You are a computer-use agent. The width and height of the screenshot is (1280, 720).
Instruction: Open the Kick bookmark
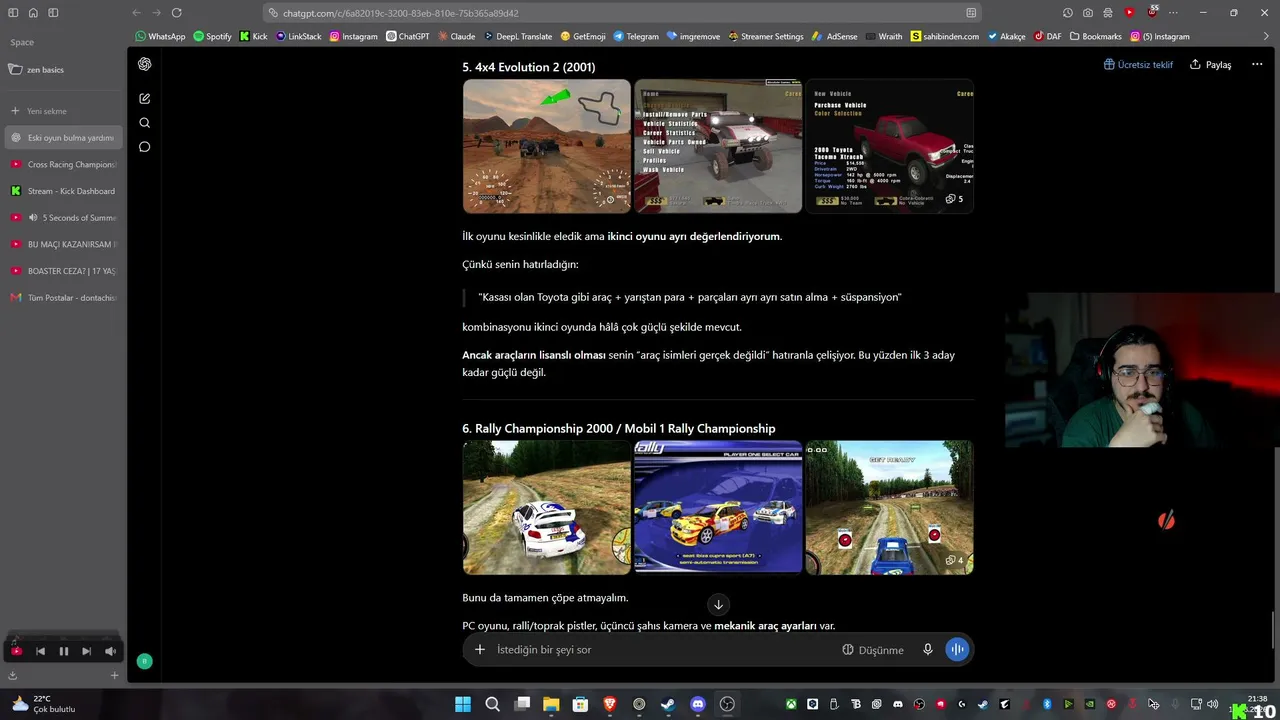(254, 36)
